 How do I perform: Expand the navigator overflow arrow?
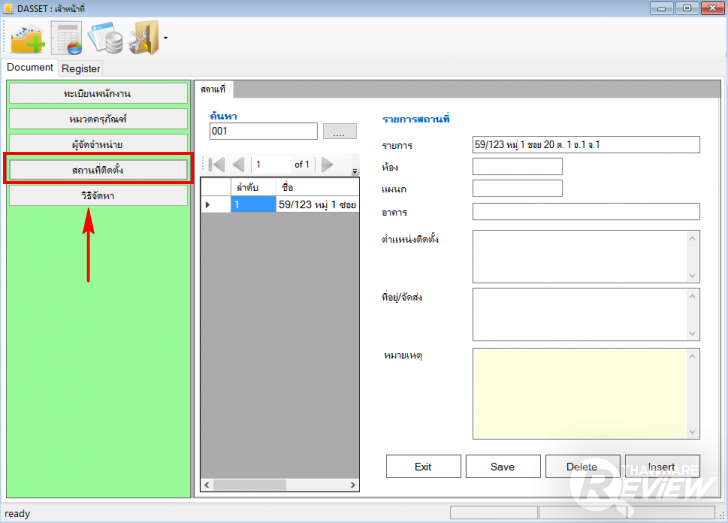pyautogui.click(x=355, y=171)
